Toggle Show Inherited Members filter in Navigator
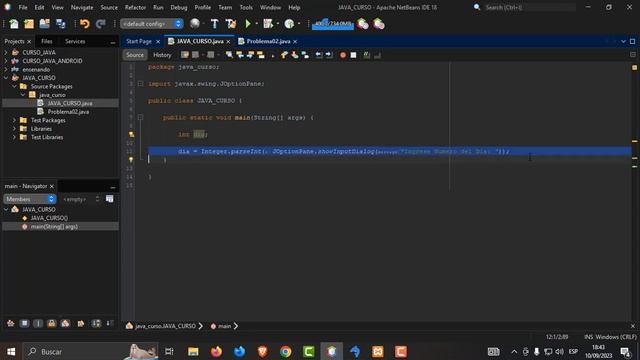The width and height of the screenshot is (640, 360). (x=10, y=323)
